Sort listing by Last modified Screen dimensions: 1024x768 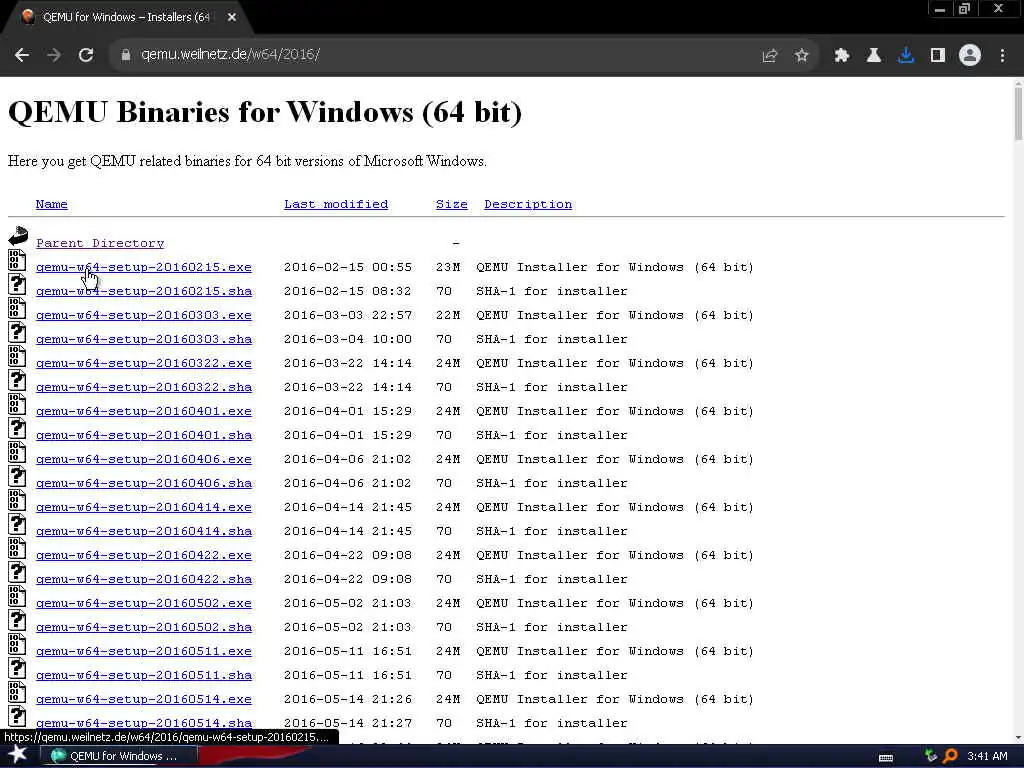pyautogui.click(x=336, y=204)
